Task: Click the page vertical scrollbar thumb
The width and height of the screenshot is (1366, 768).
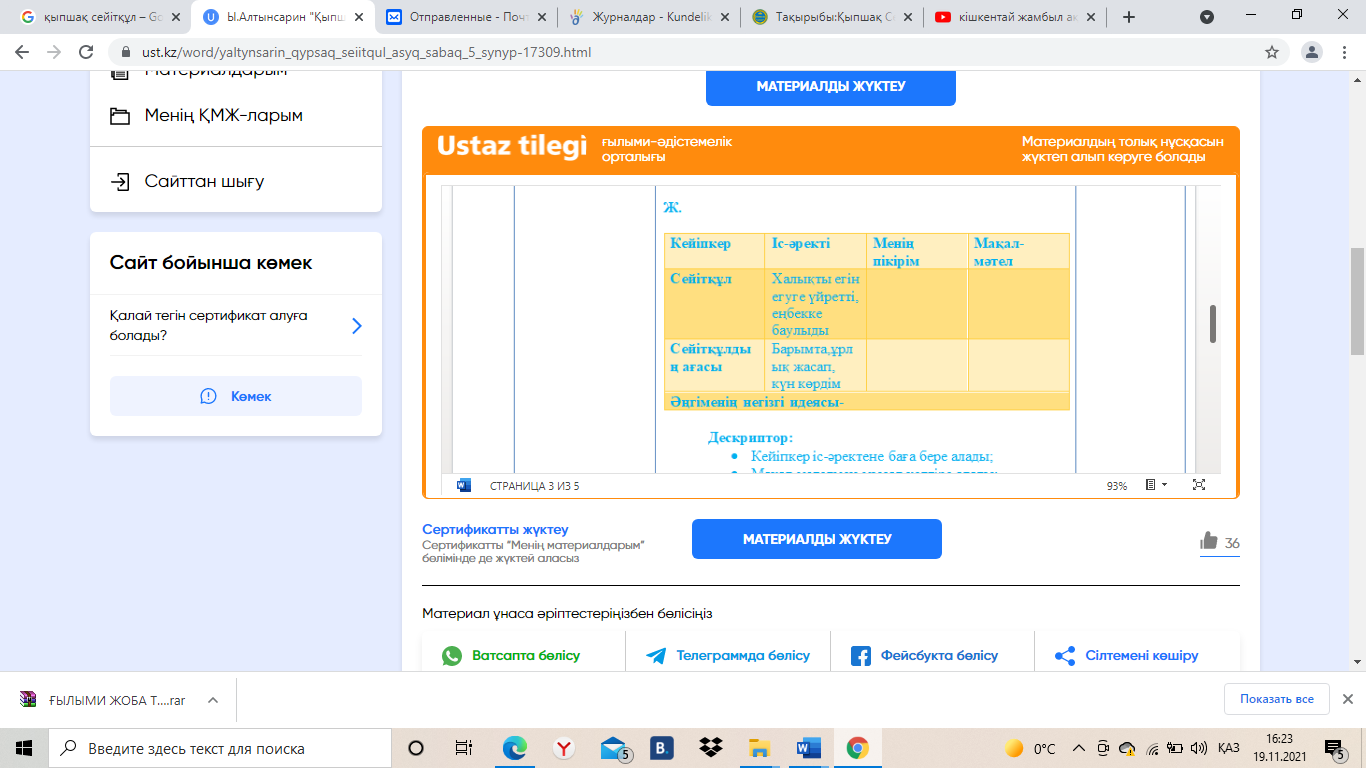Action: tap(1357, 301)
